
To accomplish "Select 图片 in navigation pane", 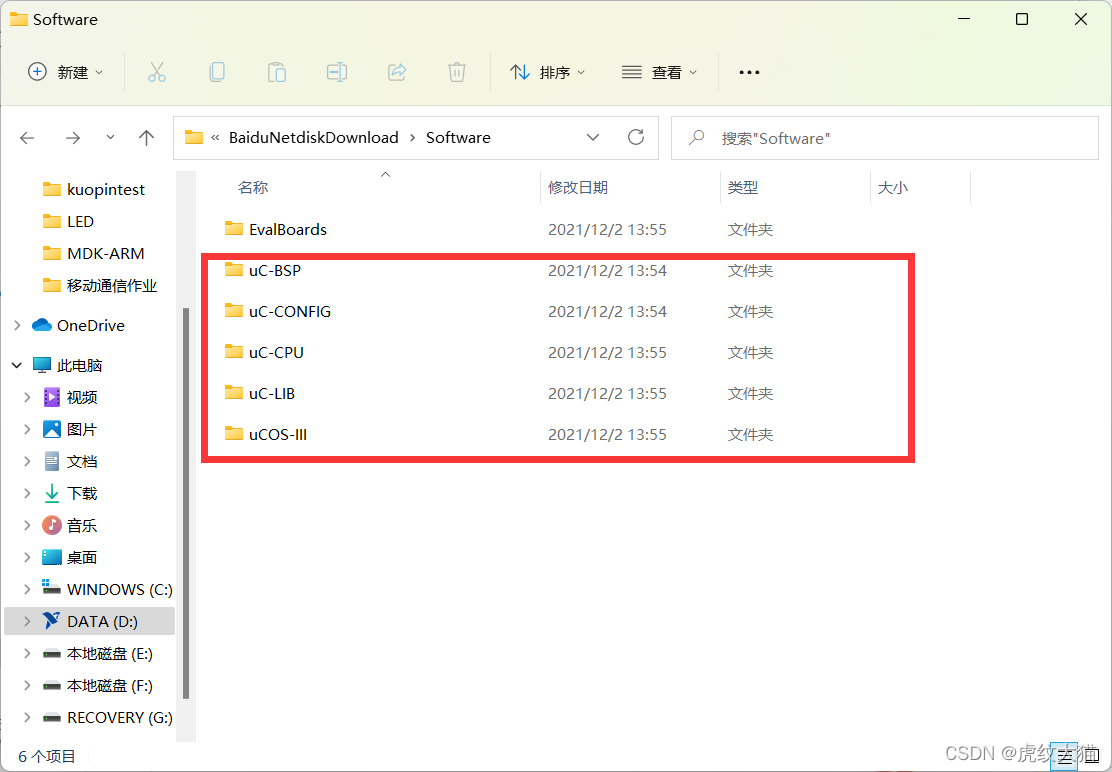I will pos(82,430).
